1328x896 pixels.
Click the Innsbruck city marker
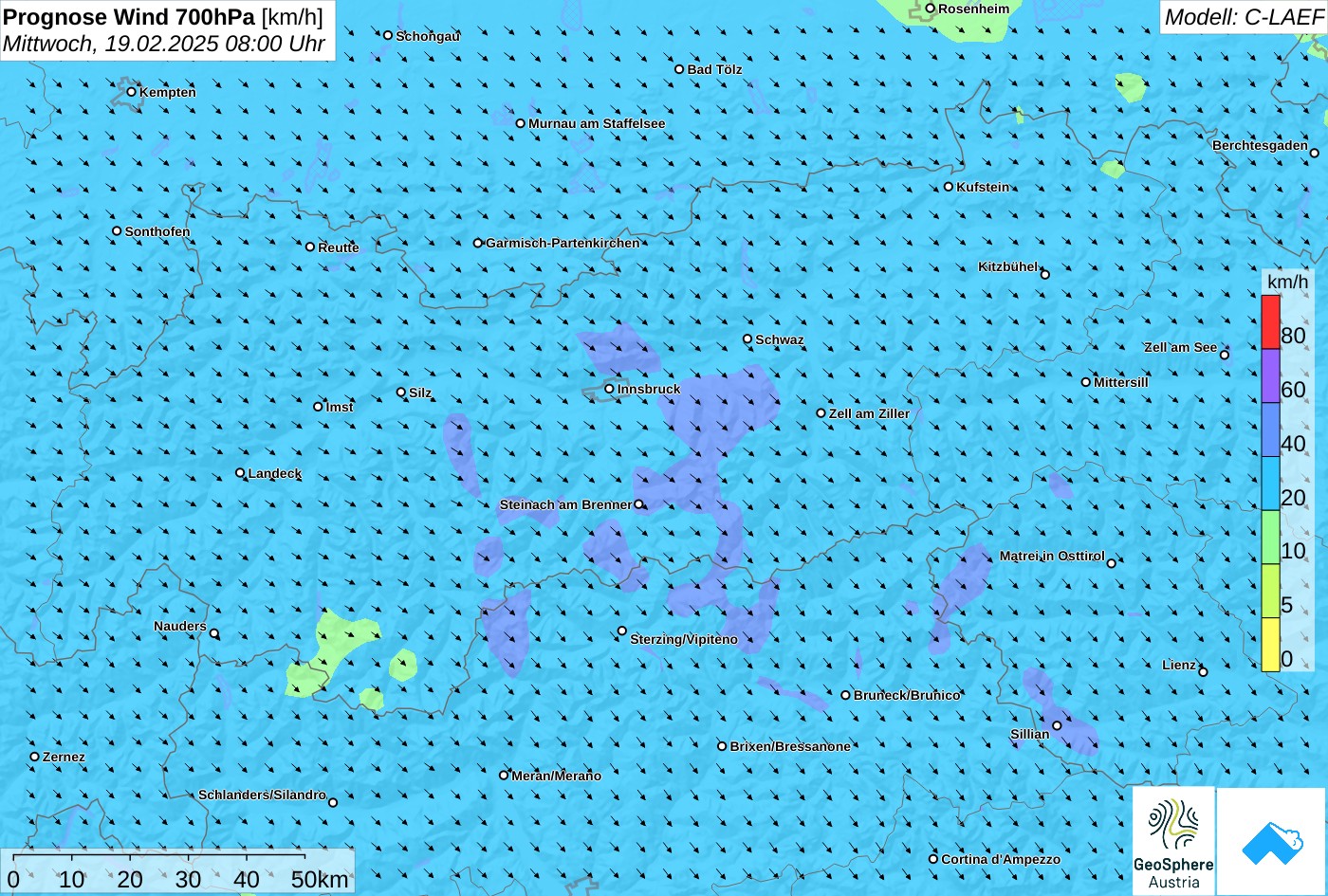(x=609, y=389)
